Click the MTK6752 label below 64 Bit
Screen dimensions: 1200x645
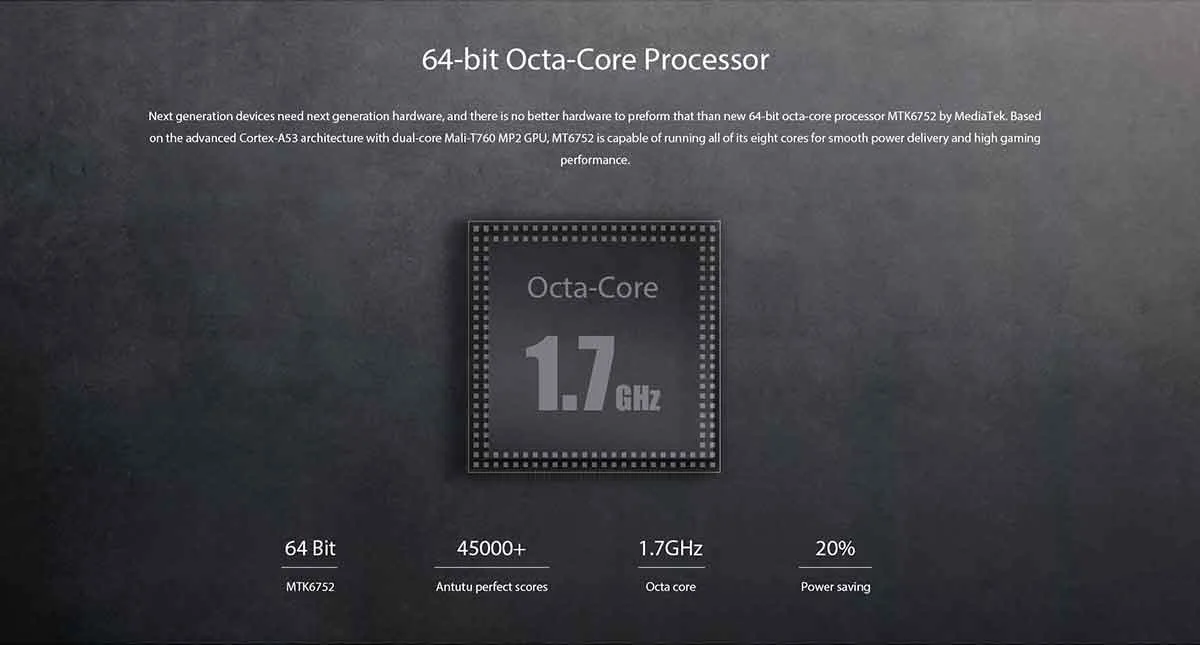click(310, 587)
